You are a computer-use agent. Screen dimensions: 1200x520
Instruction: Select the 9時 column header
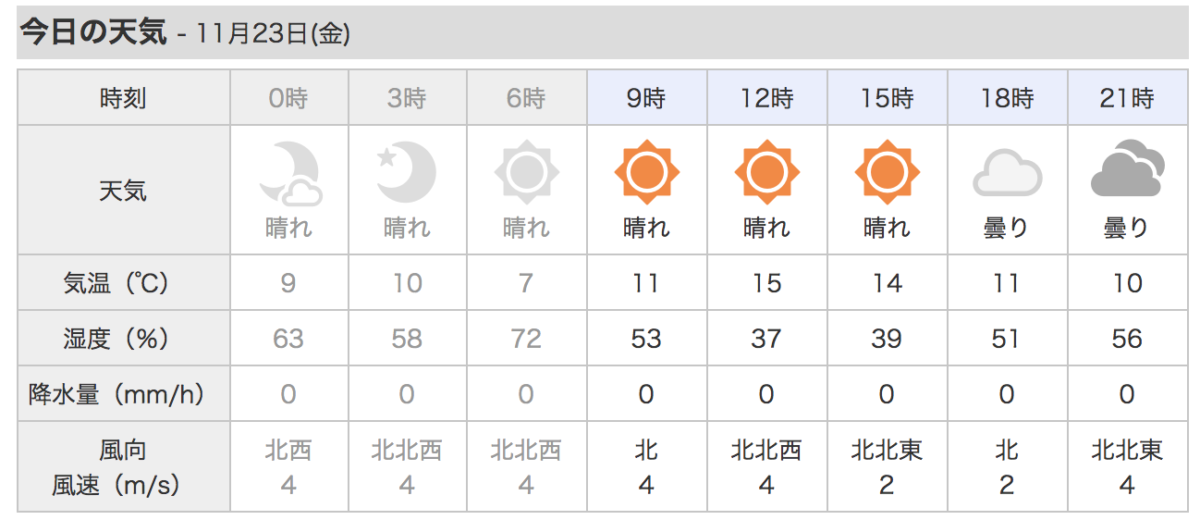(647, 98)
